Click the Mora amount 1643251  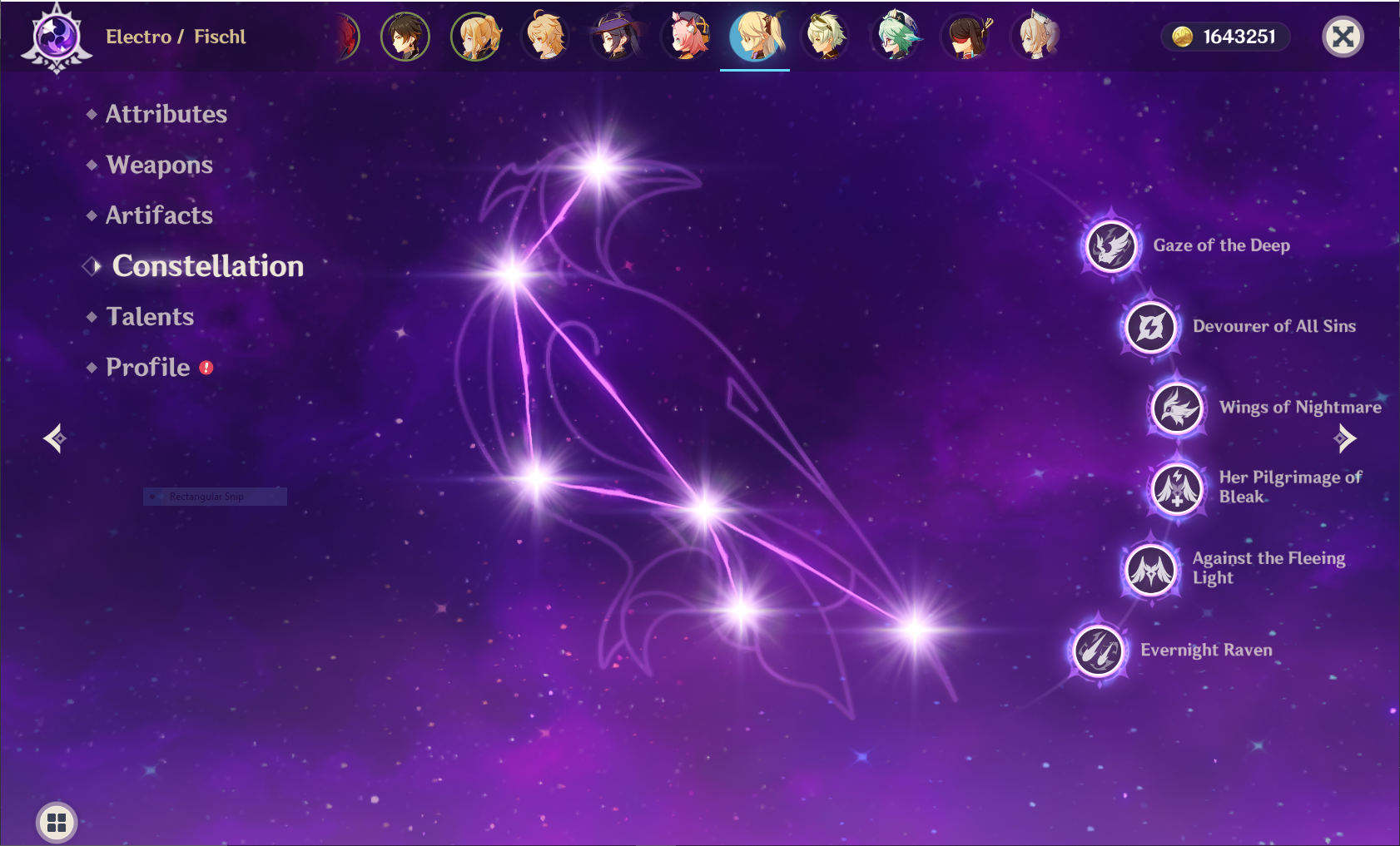tap(1239, 37)
